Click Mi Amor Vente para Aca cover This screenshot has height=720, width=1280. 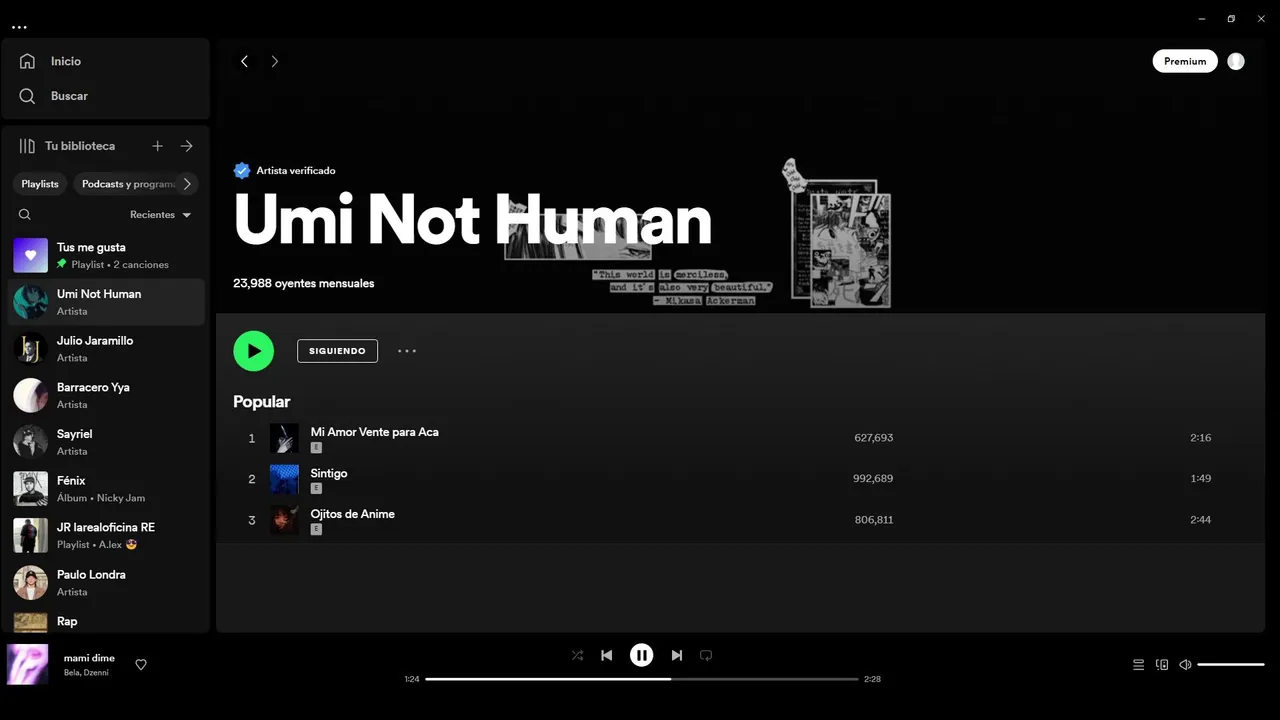pos(284,438)
